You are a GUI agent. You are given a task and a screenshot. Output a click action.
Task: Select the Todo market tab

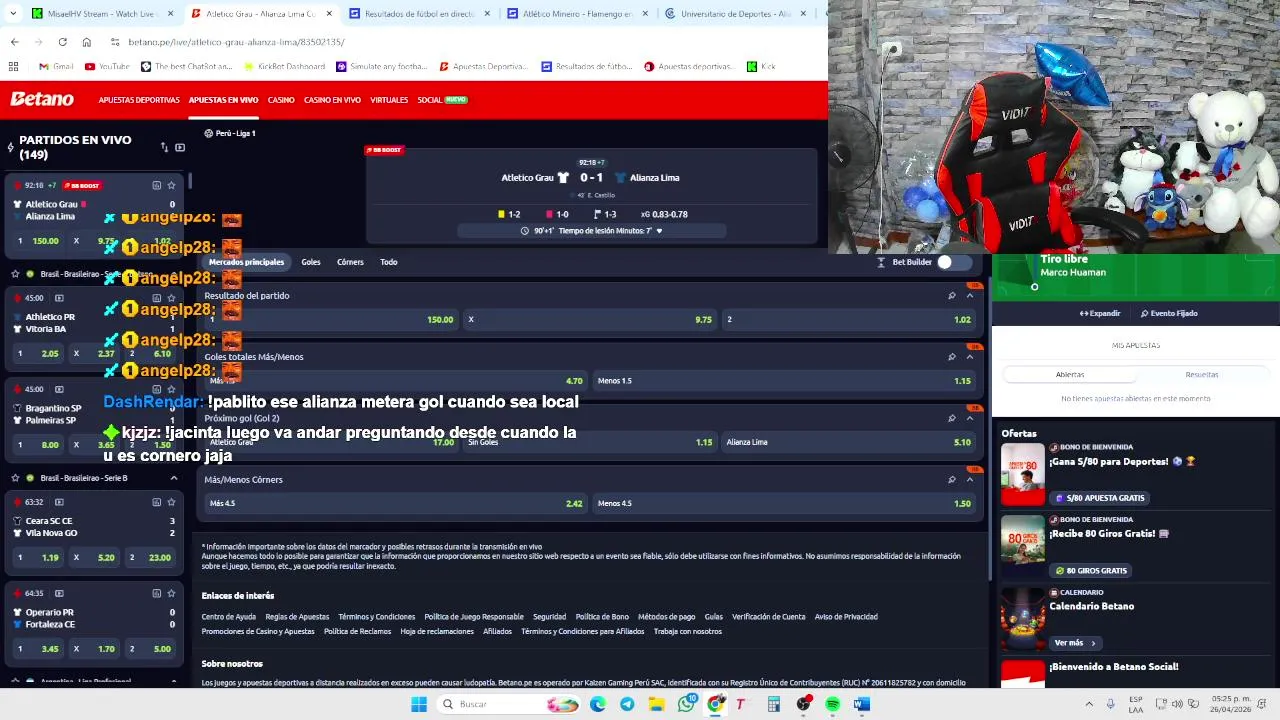(x=389, y=262)
